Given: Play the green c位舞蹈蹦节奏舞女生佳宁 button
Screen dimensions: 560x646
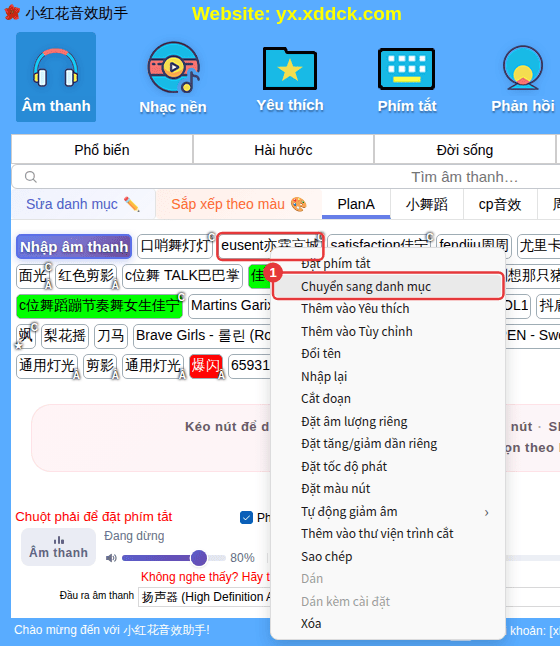Looking at the screenshot, I should (x=99, y=306).
